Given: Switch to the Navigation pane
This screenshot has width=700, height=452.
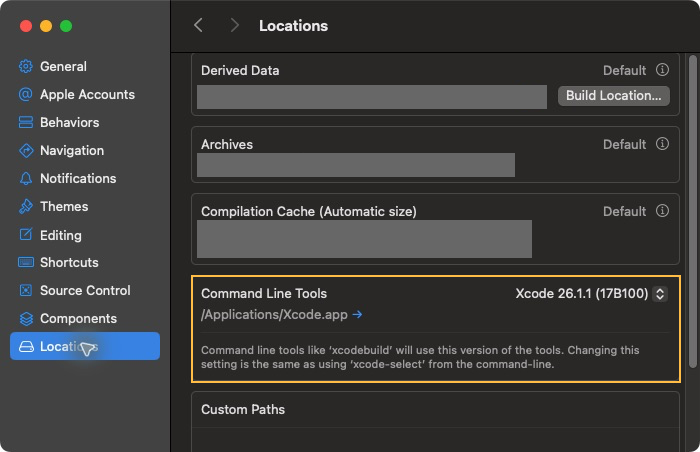Looking at the screenshot, I should (x=85, y=151).
